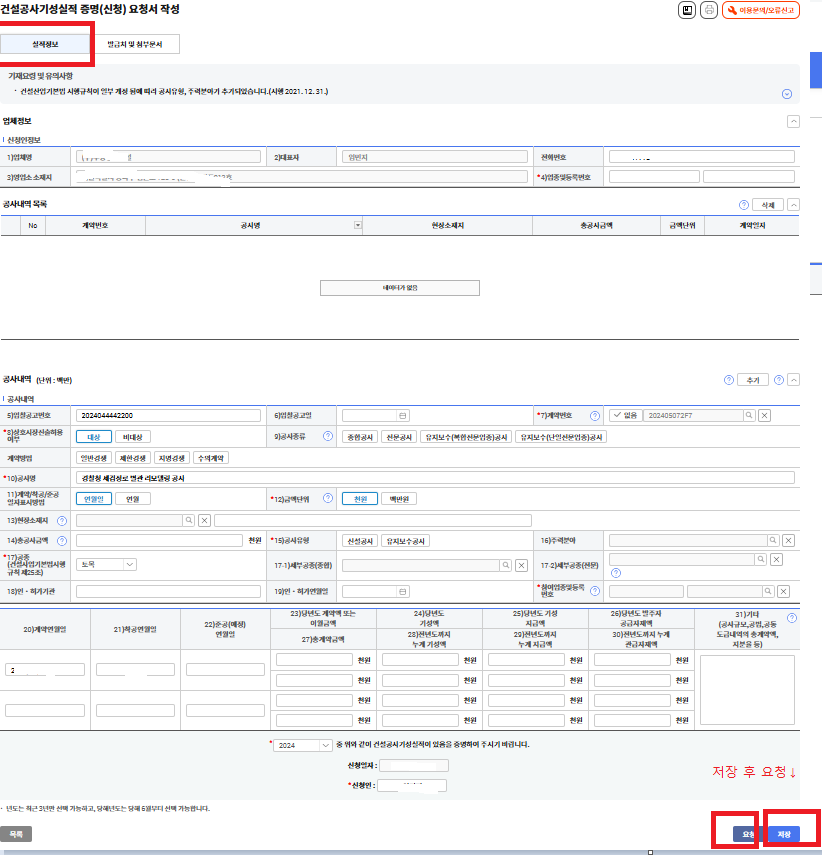Viewport: 822px width, 855px height.
Task: Open help icon right of the 추가 button
Action: point(779,380)
